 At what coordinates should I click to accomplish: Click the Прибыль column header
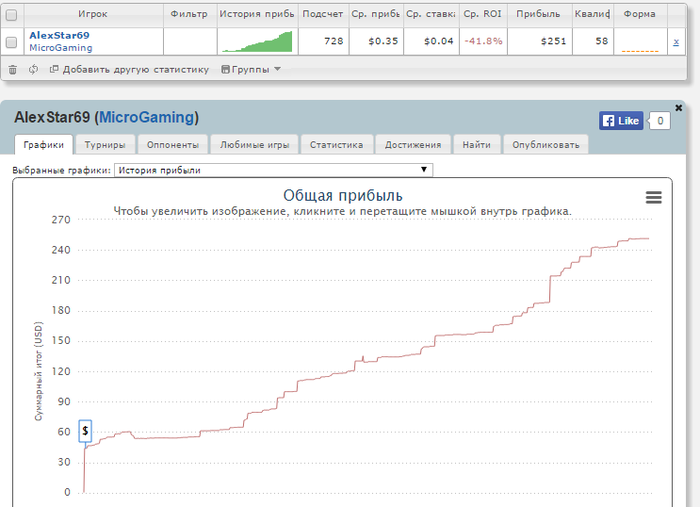pos(538,14)
